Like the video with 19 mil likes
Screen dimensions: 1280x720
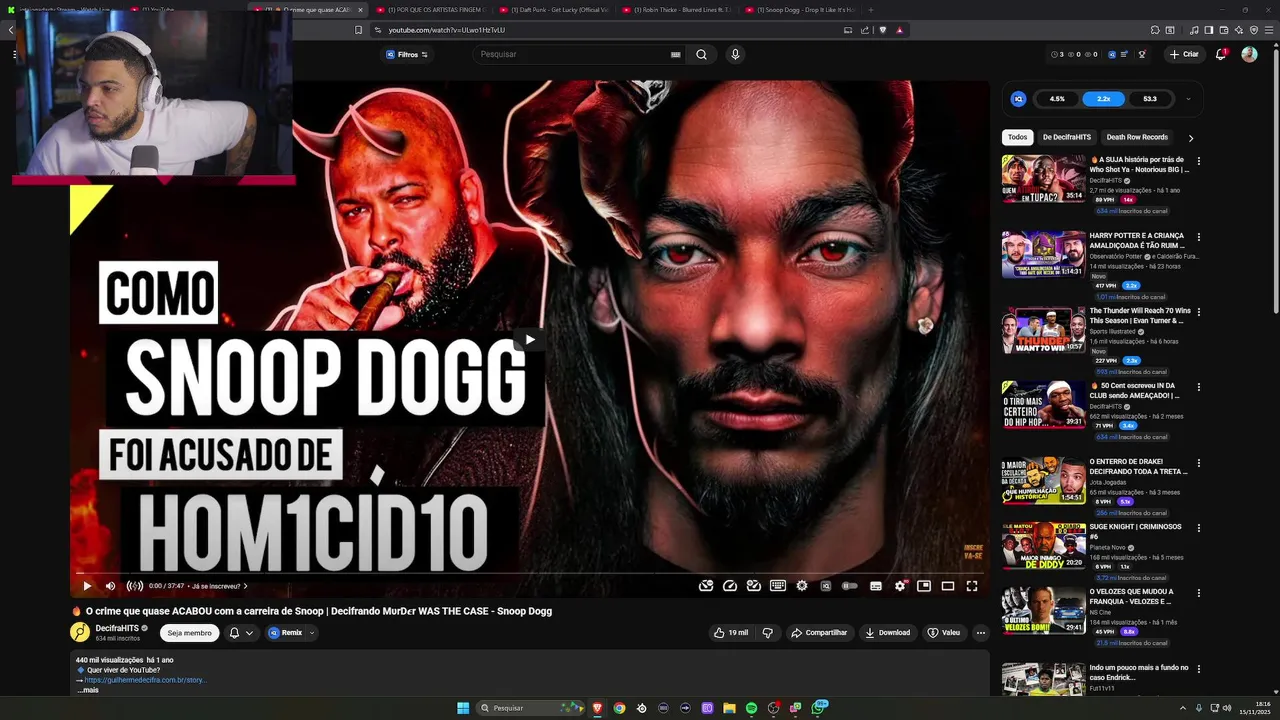730,633
